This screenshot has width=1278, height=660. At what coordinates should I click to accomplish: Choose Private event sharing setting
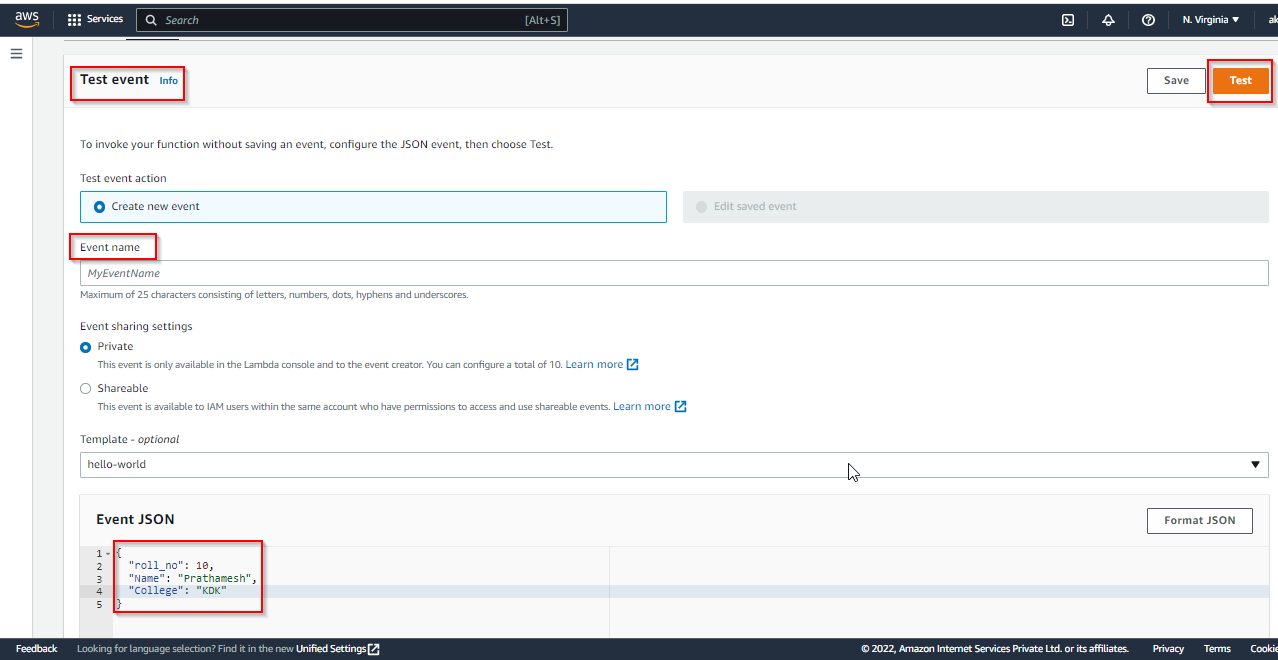(86, 347)
